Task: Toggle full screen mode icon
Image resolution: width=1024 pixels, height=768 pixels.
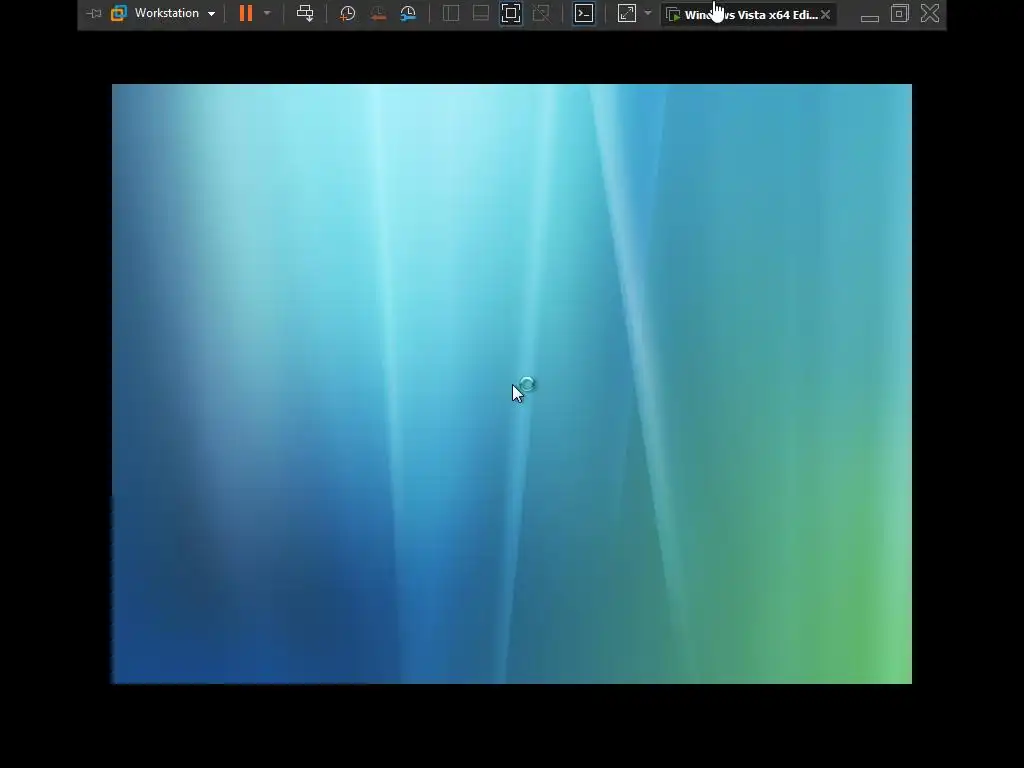Action: [x=511, y=13]
